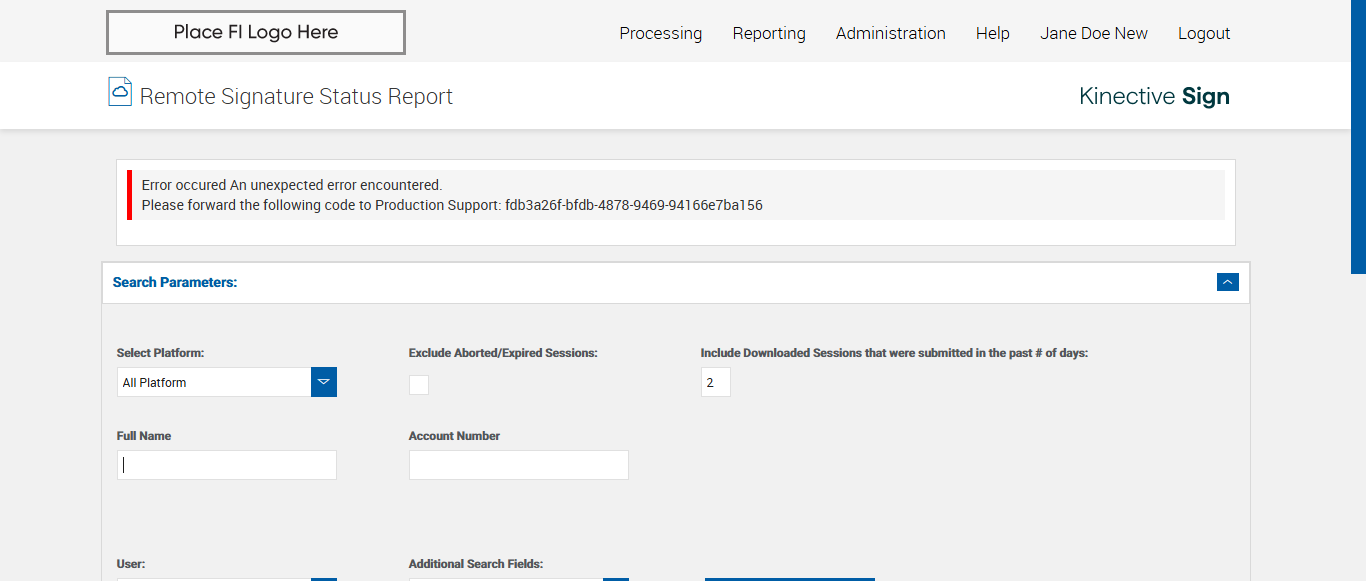This screenshot has height=581, width=1366.
Task: Click the Error occured message line
Action: click(292, 185)
